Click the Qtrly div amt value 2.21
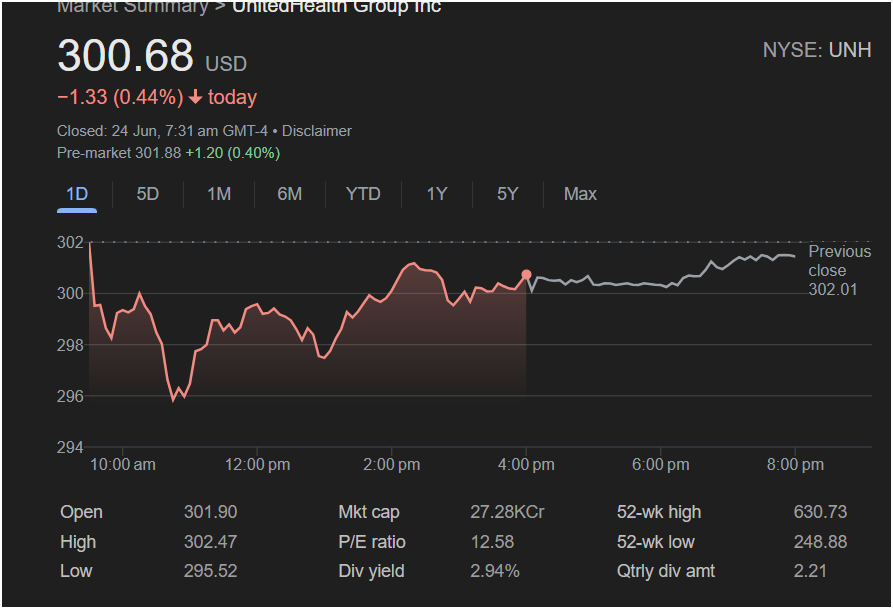This screenshot has width=893, height=609. [x=810, y=571]
